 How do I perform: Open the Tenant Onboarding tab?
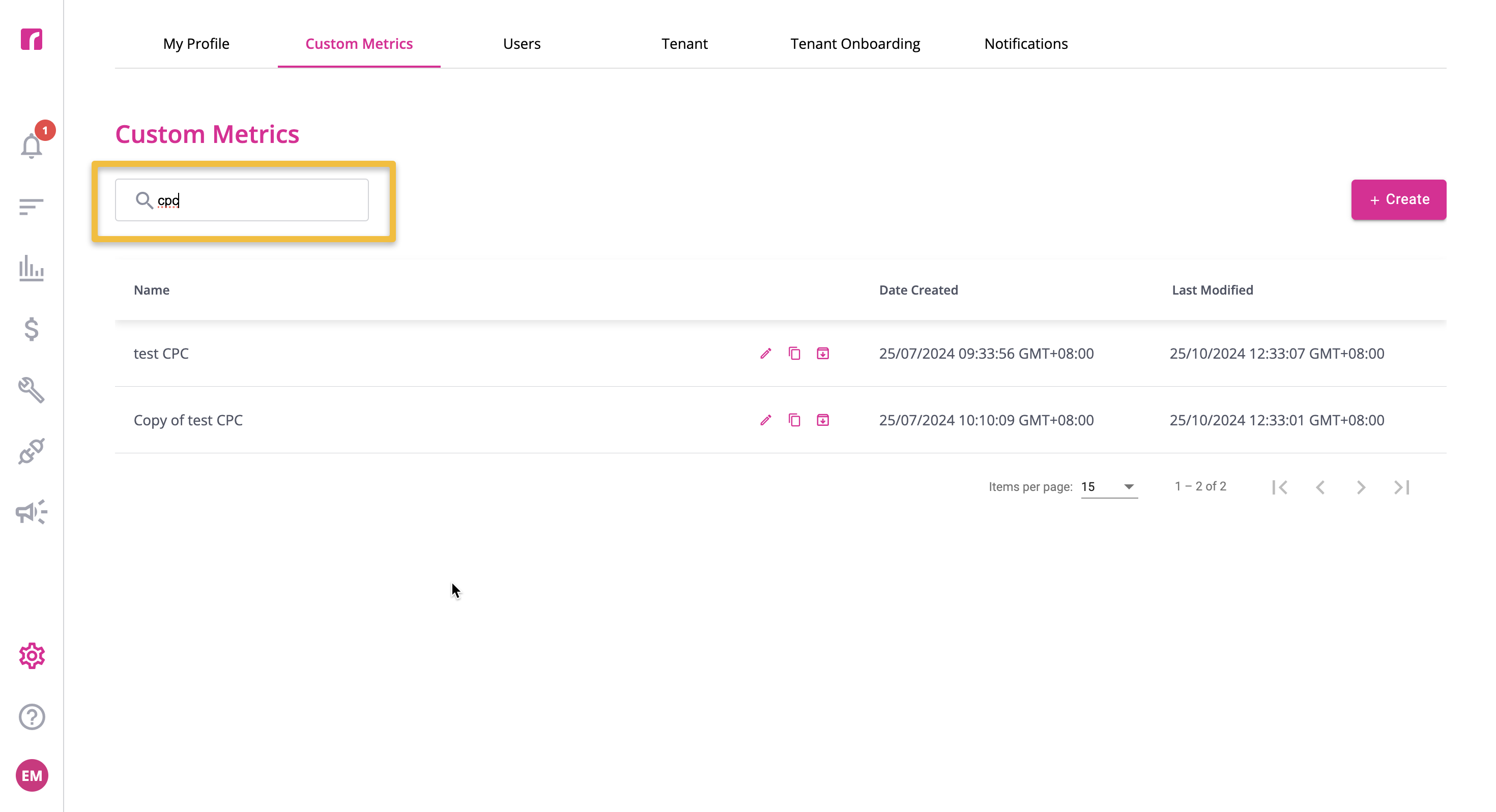[855, 44]
